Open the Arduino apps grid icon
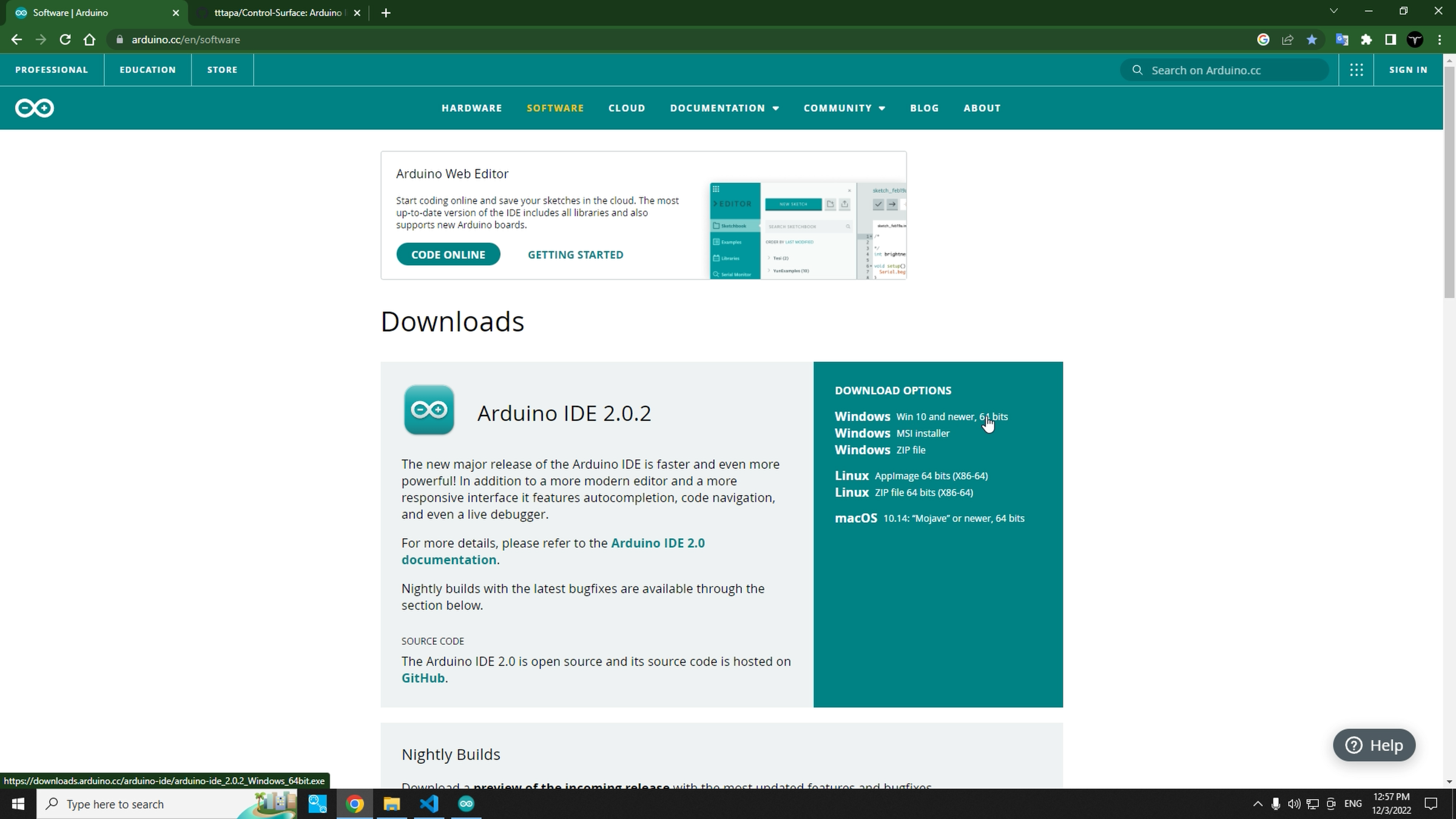The image size is (1456, 819). click(1357, 70)
